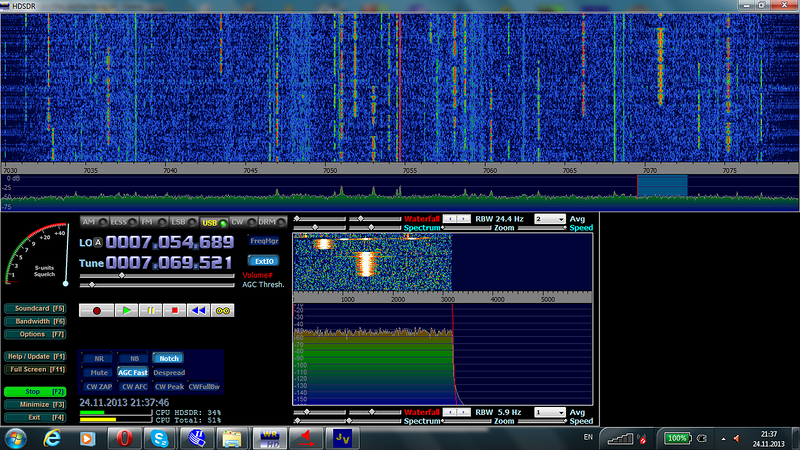Click Full Screen [F11] button
This screenshot has width=800, height=450.
click(35, 369)
